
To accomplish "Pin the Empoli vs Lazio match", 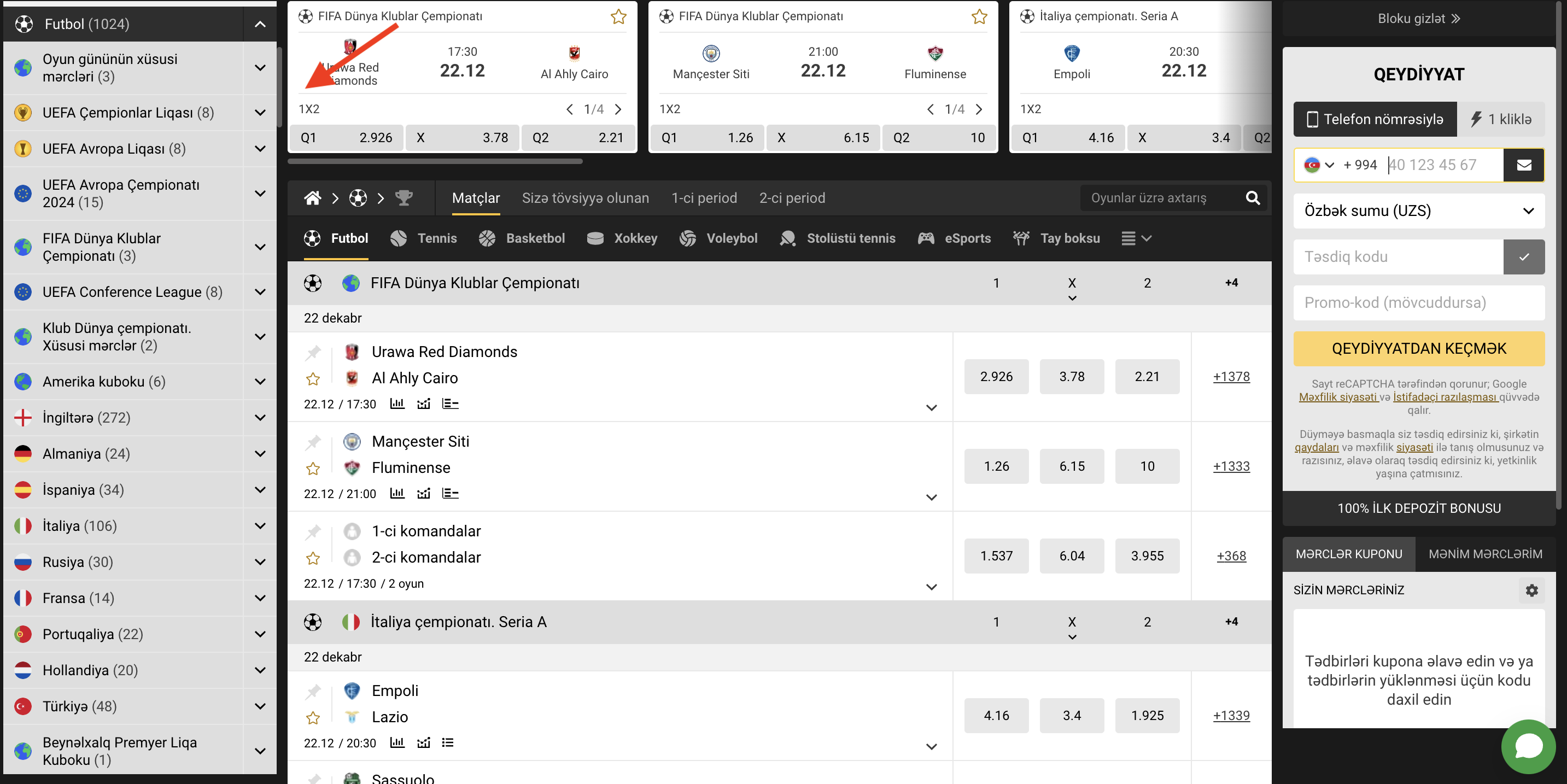I will 313,691.
